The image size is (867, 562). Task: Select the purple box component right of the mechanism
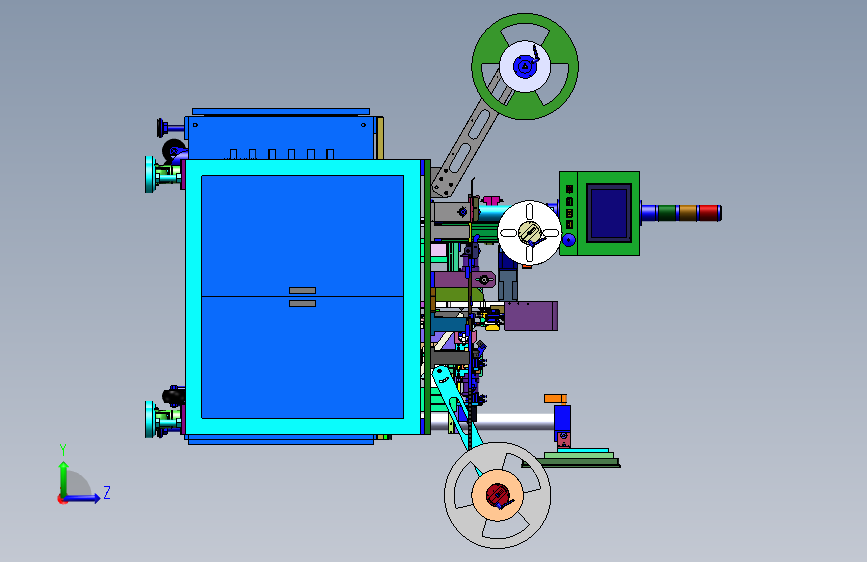(x=531, y=316)
